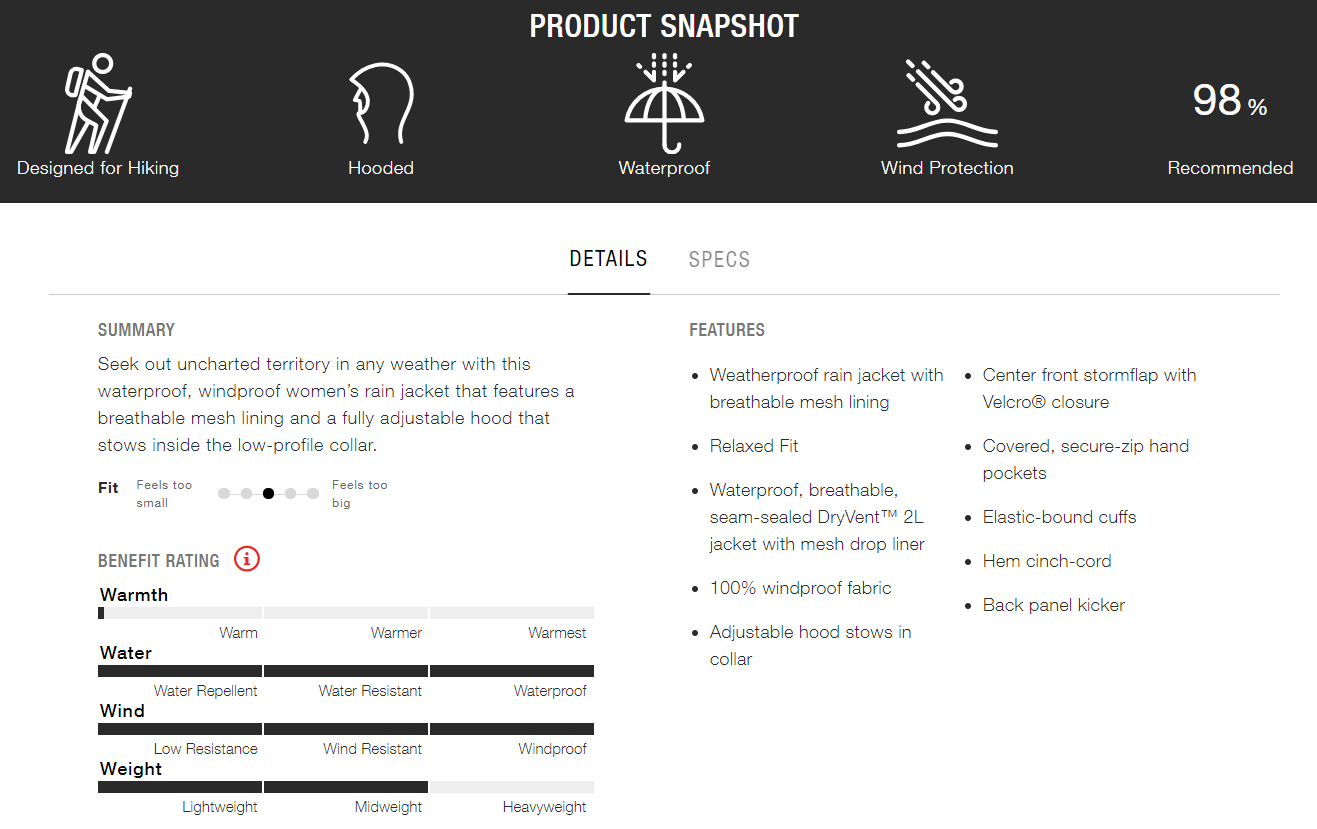
Task: Click the Hooded head icon
Action: pyautogui.click(x=381, y=105)
